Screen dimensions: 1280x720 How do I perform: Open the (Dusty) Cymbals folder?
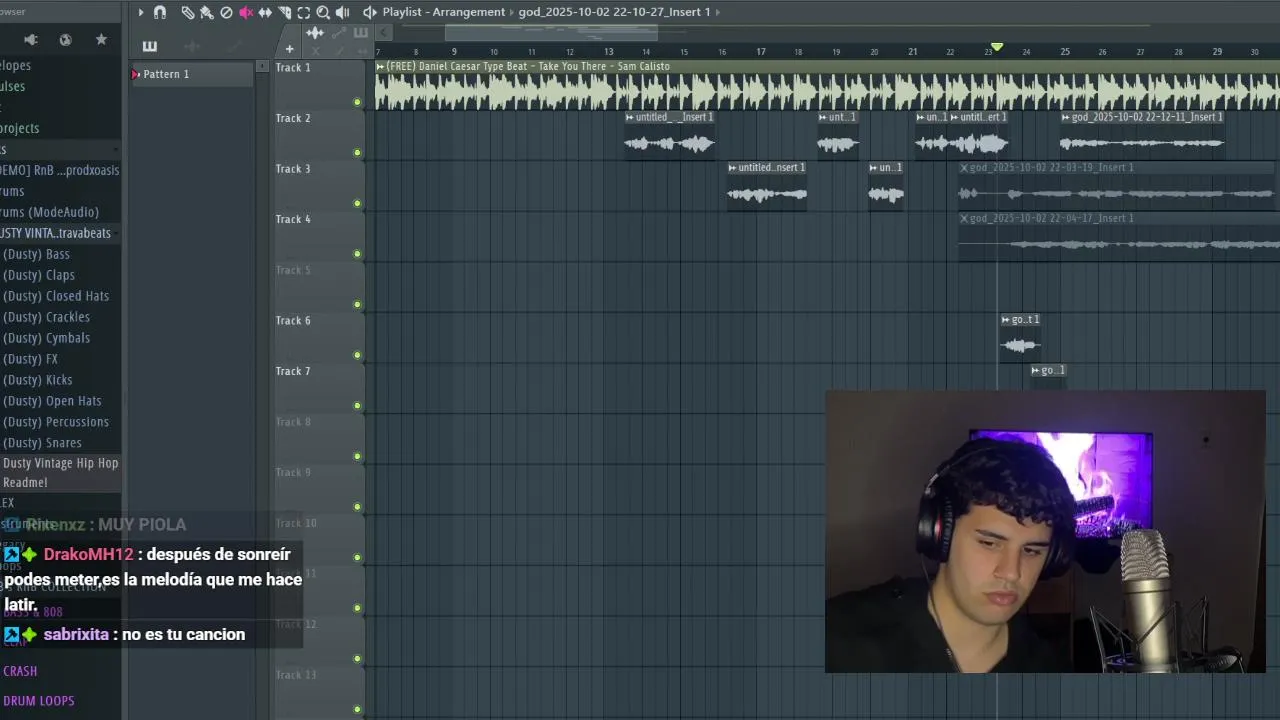pos(46,338)
